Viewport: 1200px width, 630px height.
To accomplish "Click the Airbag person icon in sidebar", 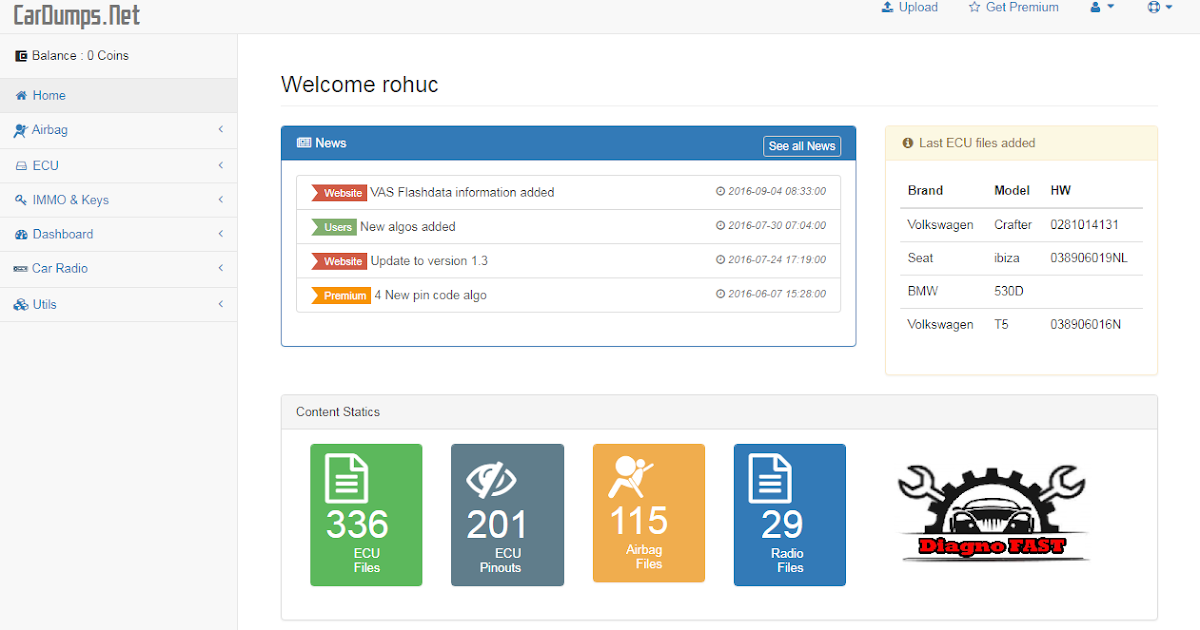I will click(21, 130).
